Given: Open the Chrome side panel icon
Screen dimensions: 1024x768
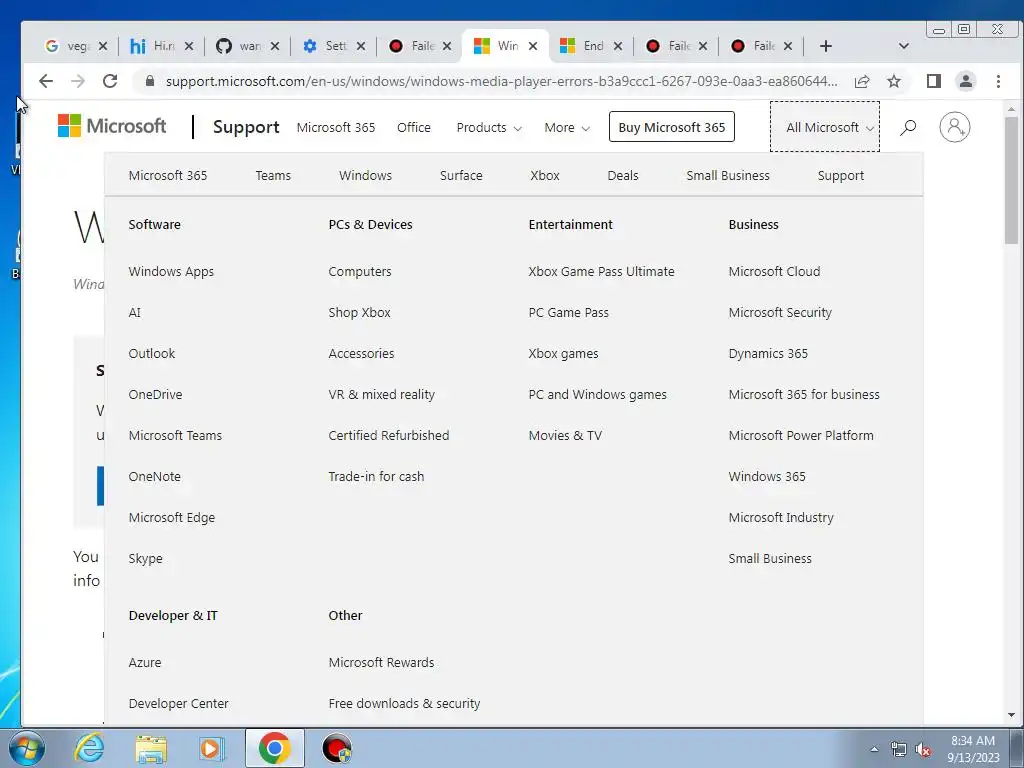Looking at the screenshot, I should (x=934, y=81).
